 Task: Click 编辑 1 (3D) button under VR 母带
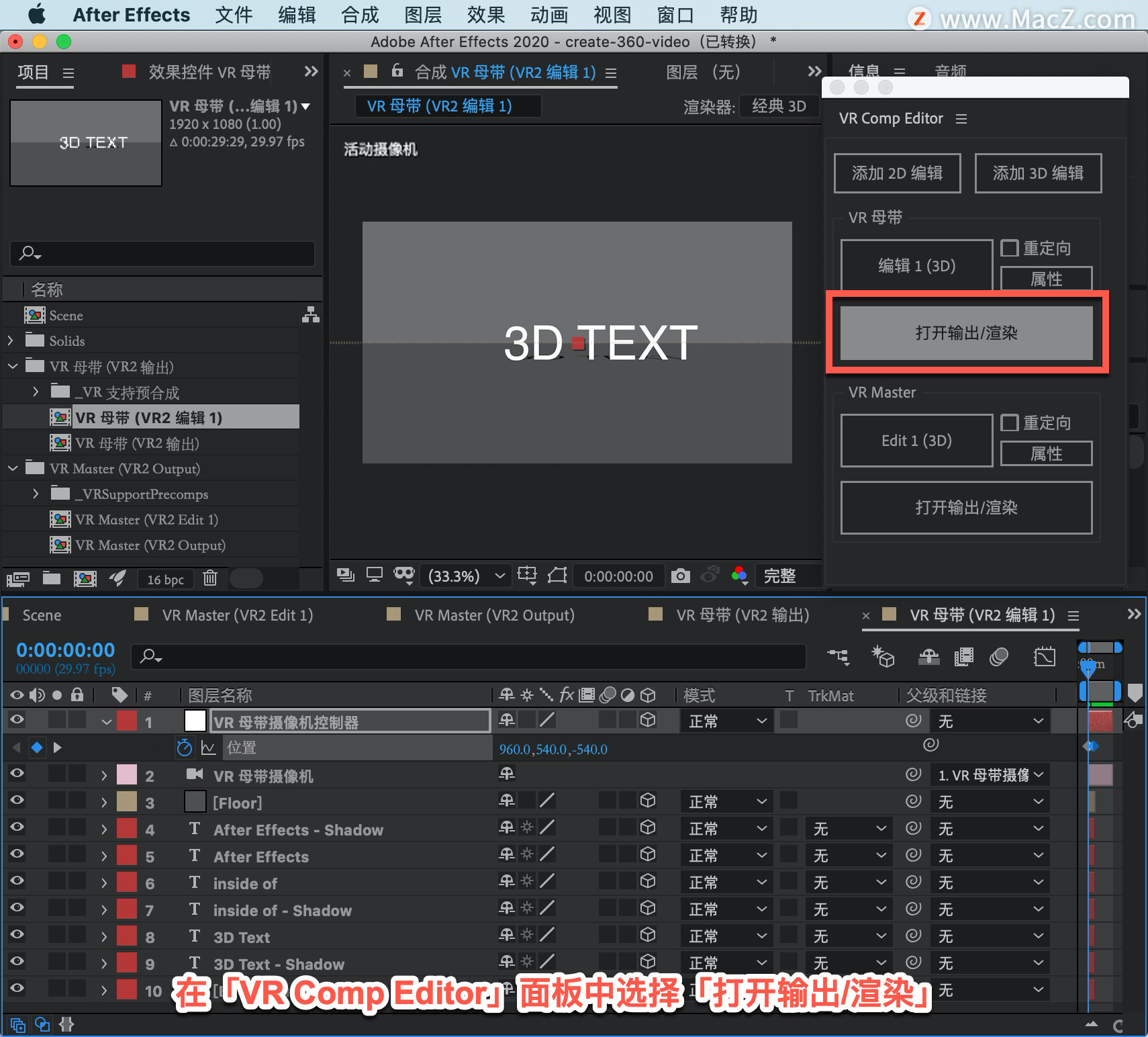pyautogui.click(x=916, y=265)
